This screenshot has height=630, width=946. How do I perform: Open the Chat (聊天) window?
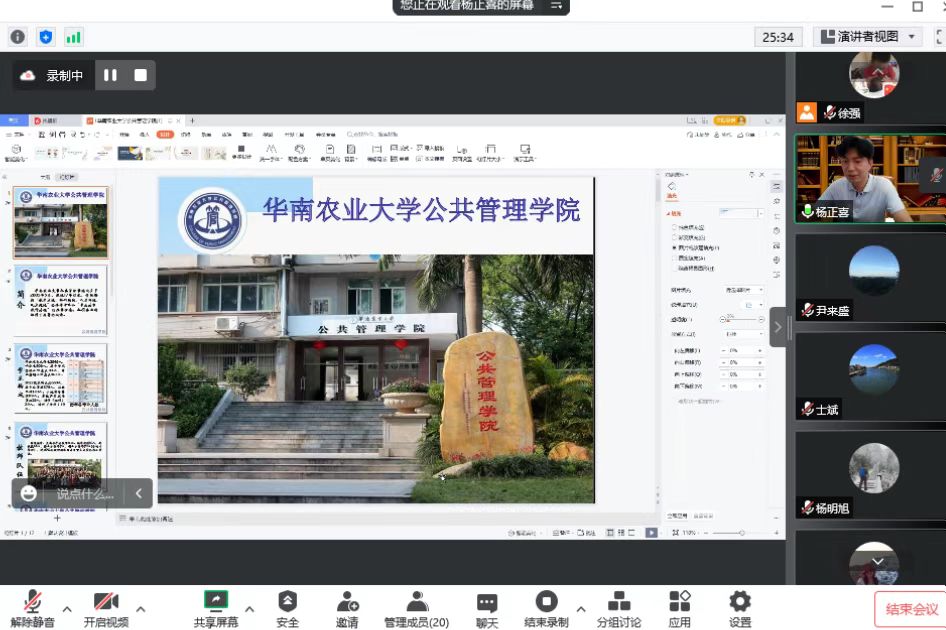pos(487,608)
